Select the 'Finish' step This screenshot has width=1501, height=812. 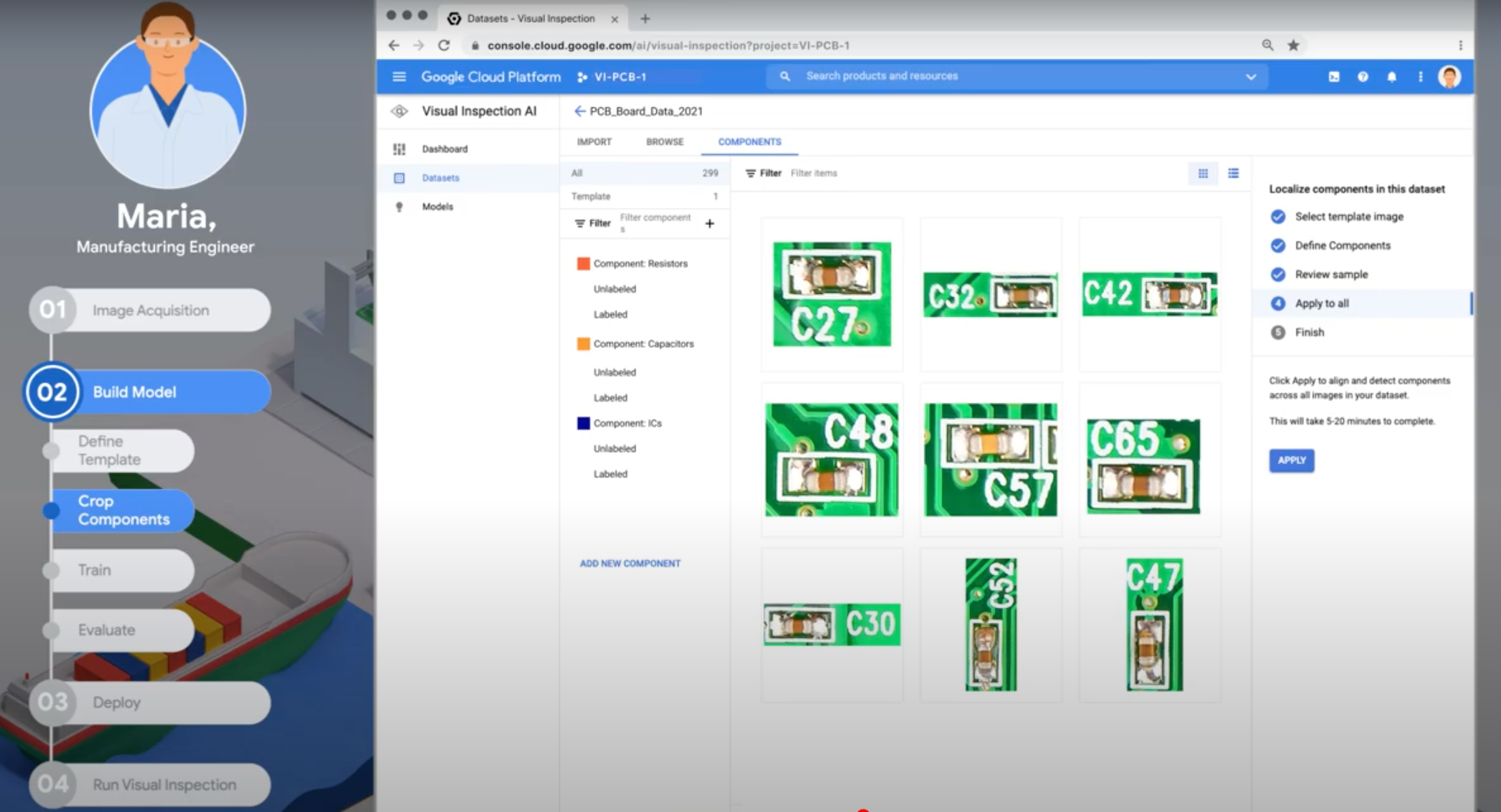click(x=1310, y=332)
